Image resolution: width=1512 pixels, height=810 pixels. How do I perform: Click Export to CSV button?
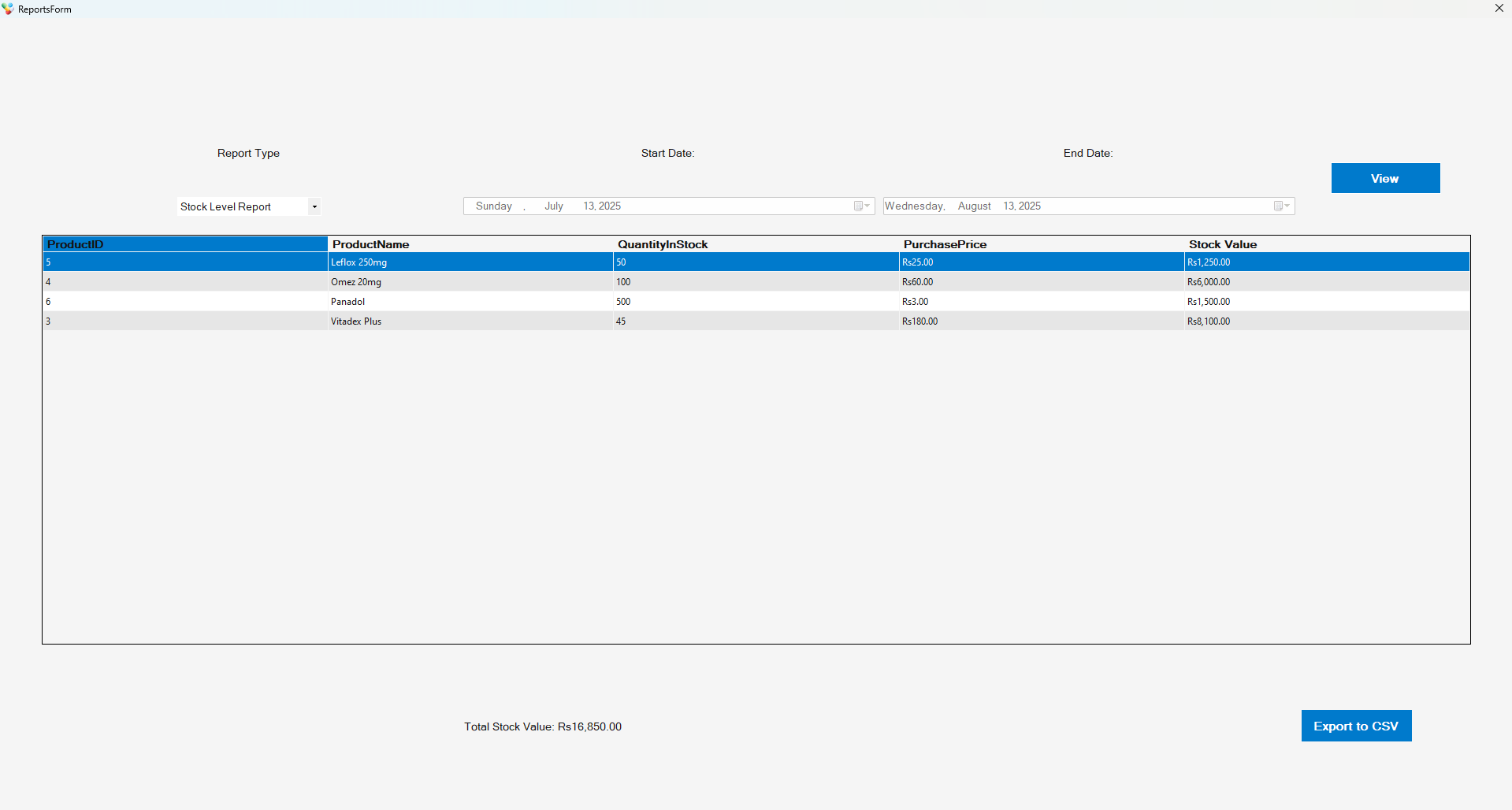1356,726
